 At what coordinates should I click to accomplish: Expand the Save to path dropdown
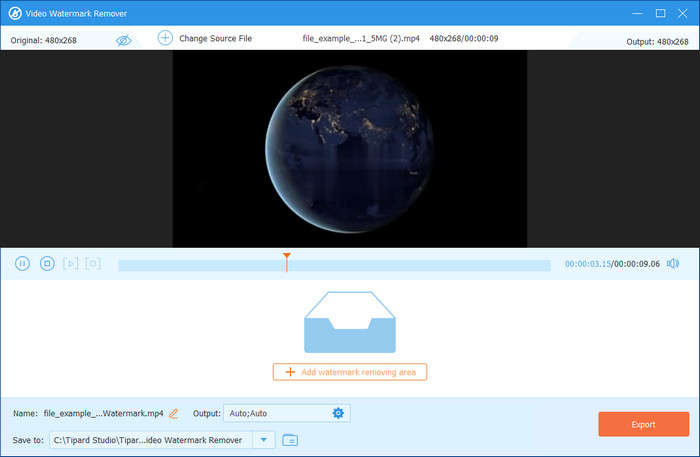(x=264, y=440)
